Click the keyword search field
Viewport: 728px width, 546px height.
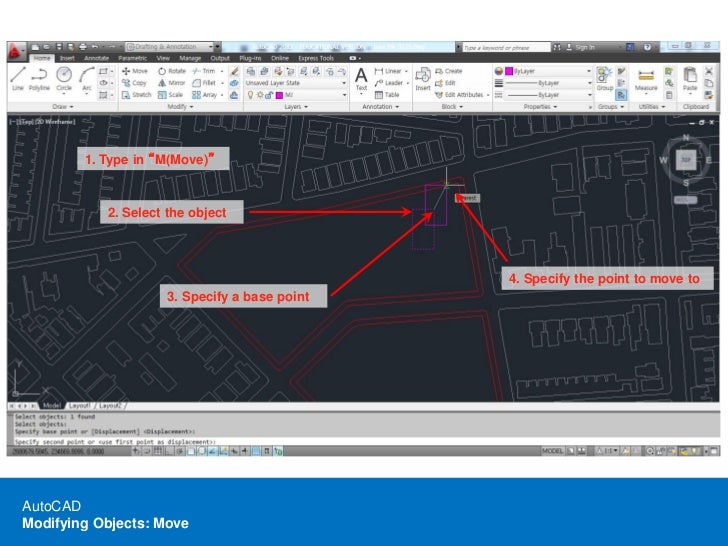(x=506, y=47)
